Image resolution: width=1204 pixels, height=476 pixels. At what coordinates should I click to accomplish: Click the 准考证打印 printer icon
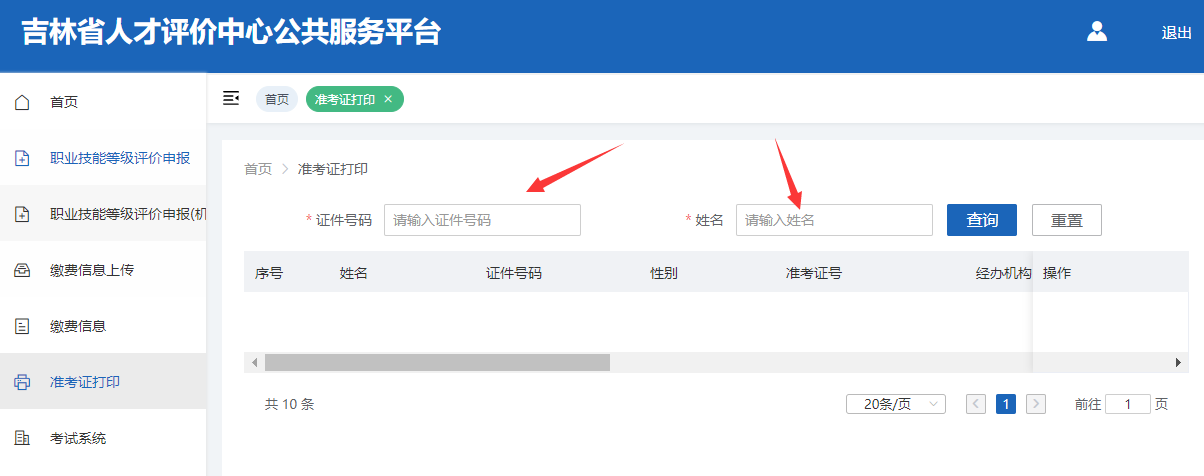pos(22,382)
